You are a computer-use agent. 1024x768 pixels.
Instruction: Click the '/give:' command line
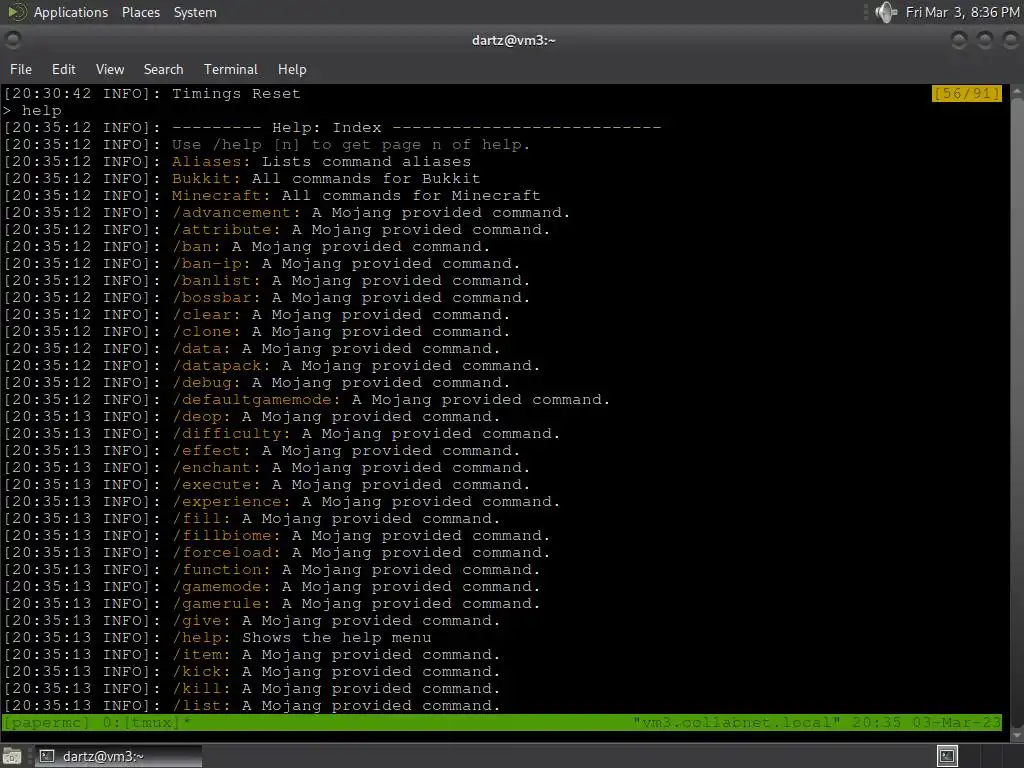coord(252,620)
